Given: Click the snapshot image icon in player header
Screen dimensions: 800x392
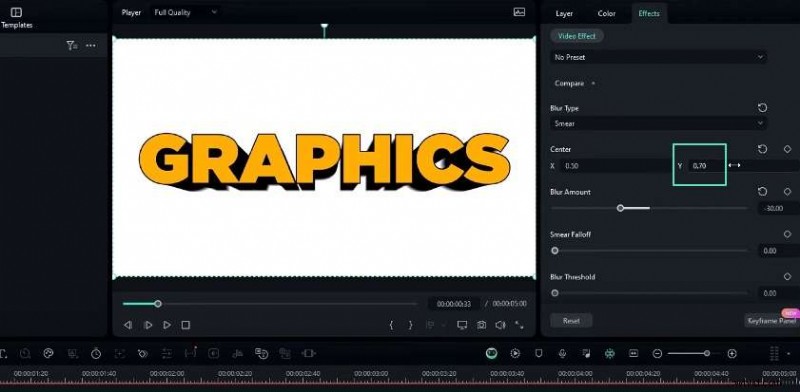Looking at the screenshot, I should point(519,12).
